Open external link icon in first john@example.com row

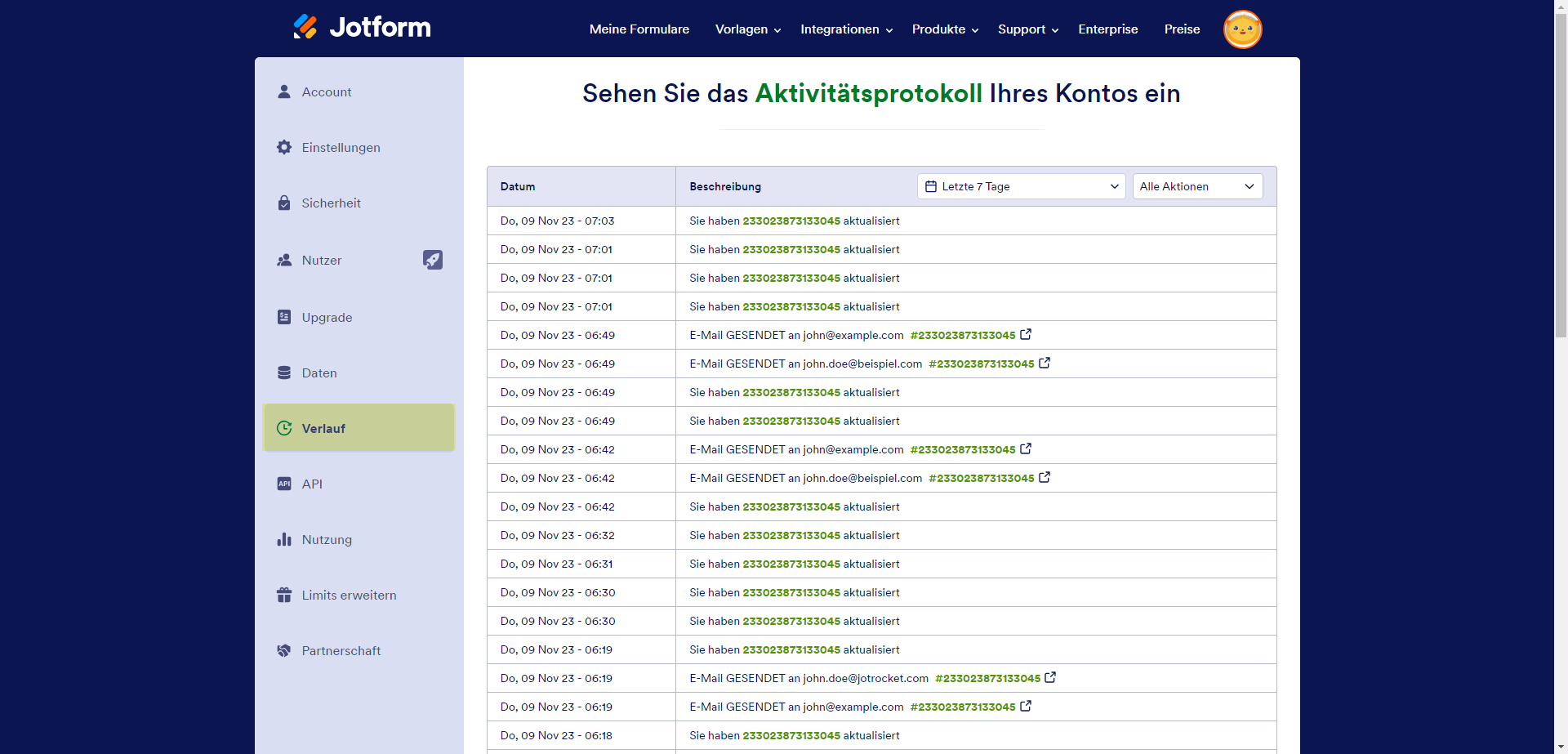click(x=1026, y=334)
